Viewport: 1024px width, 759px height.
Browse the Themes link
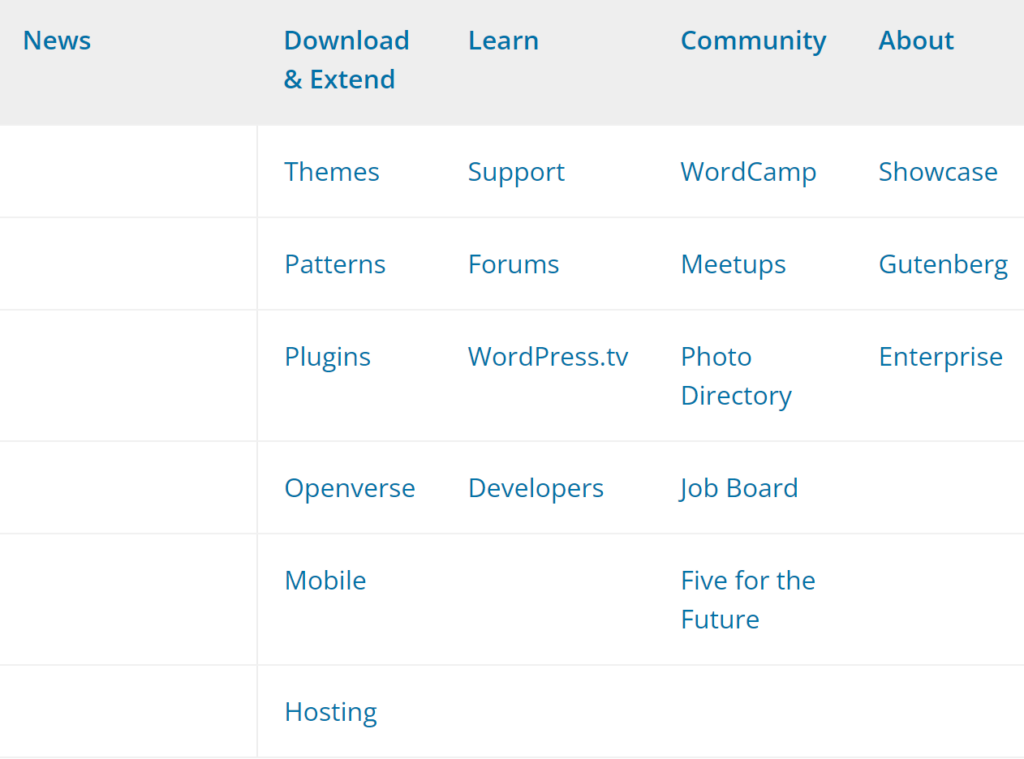pos(332,172)
